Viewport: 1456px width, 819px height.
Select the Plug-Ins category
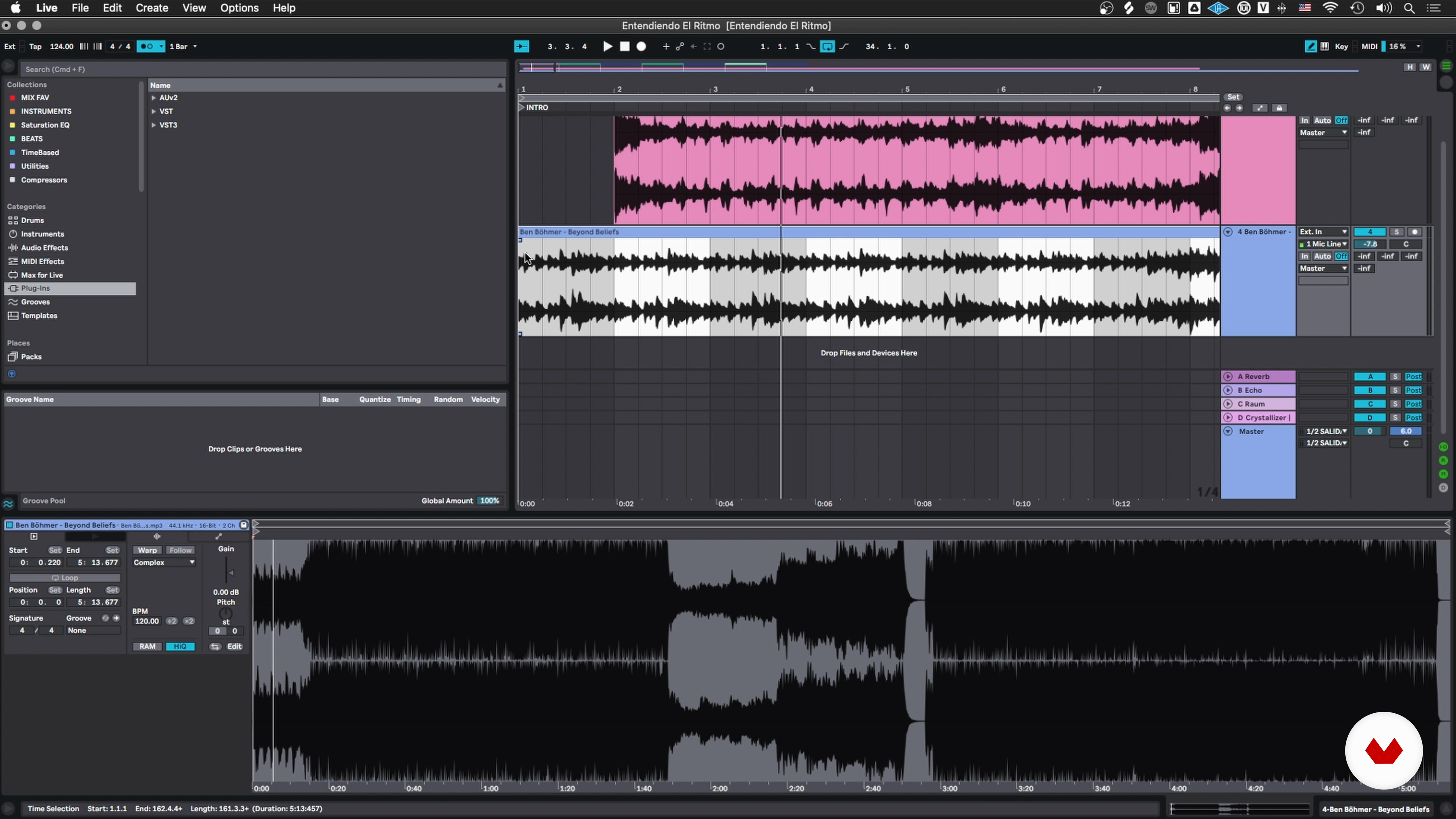point(71,288)
